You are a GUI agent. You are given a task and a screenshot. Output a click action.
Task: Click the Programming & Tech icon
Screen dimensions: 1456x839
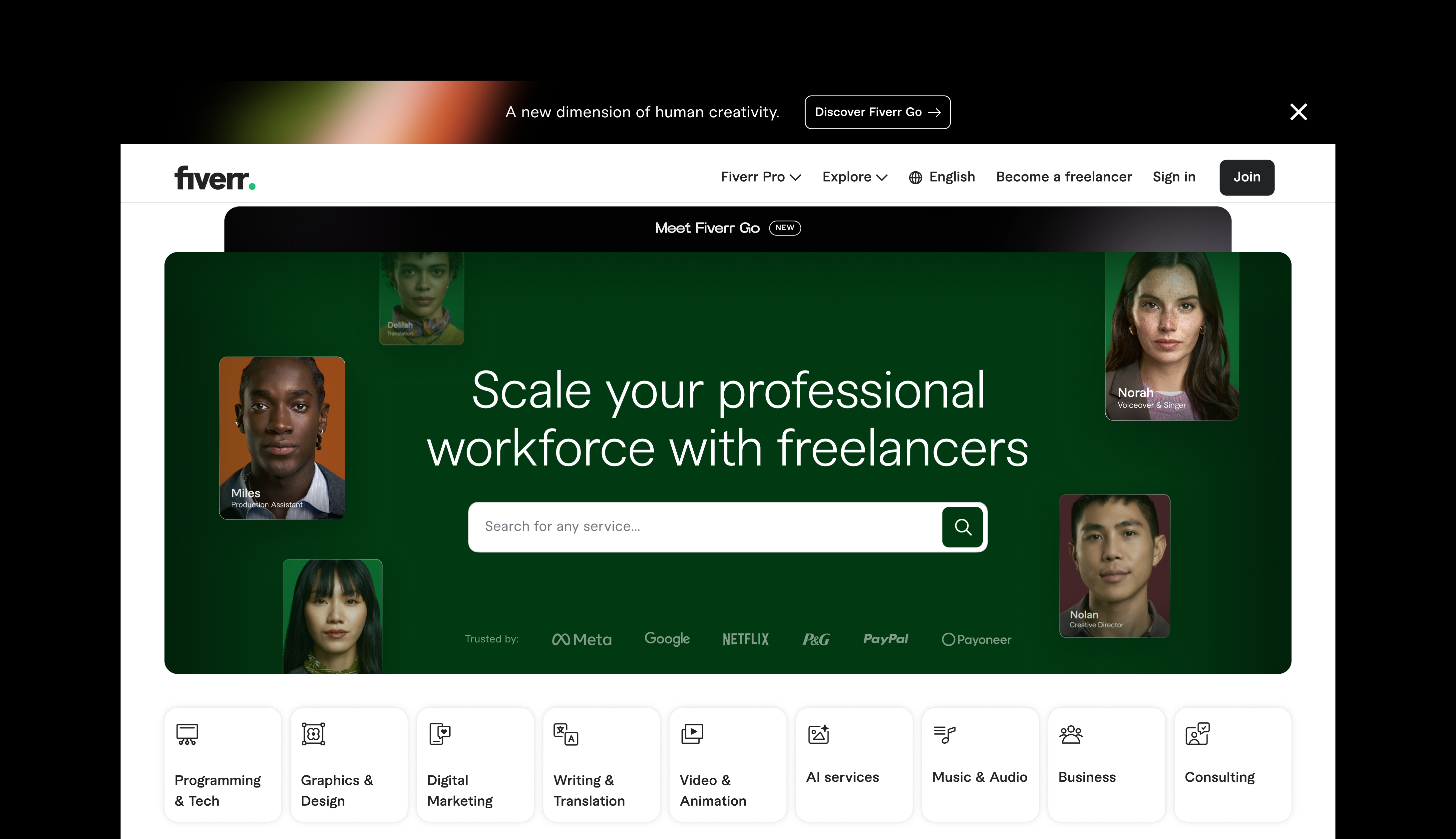click(x=187, y=734)
